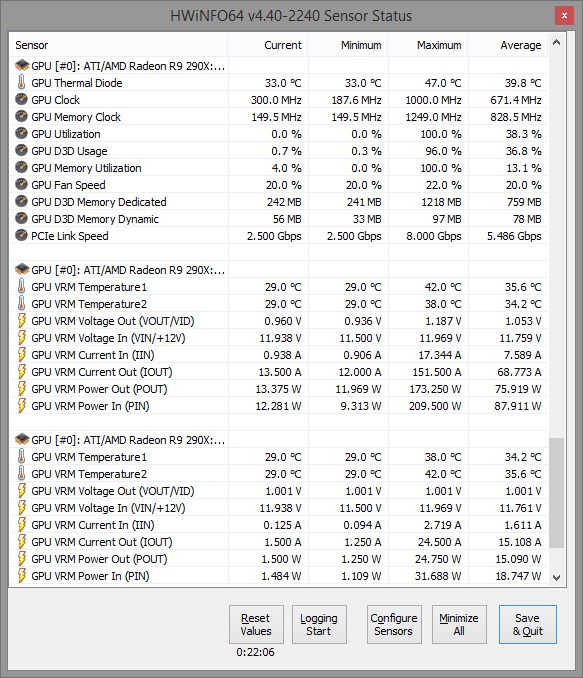The height and width of the screenshot is (678, 583).
Task: Click the gauge icon beside GPU D3D Memory Dynamic
Action: pyautogui.click(x=21, y=218)
